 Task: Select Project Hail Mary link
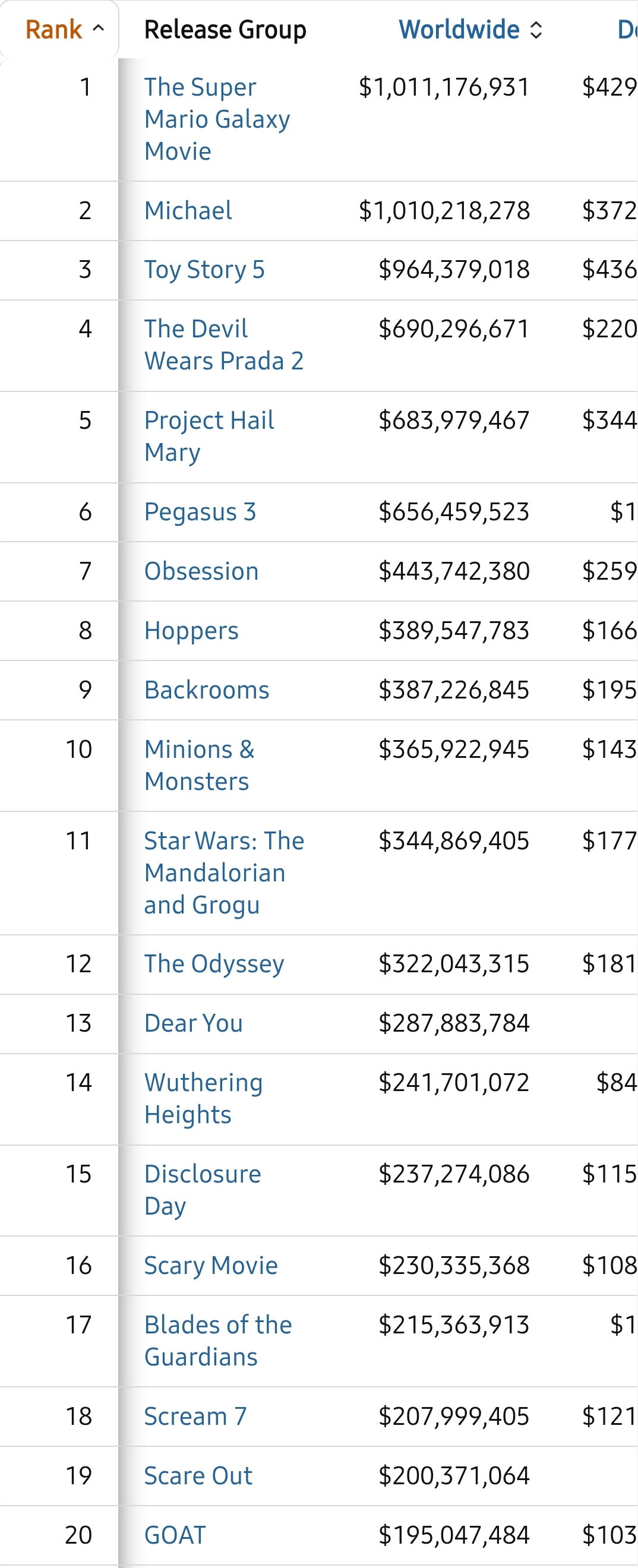click(209, 437)
